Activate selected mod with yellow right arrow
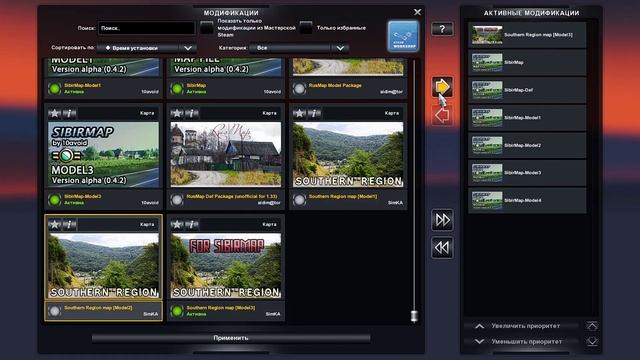 [442, 87]
